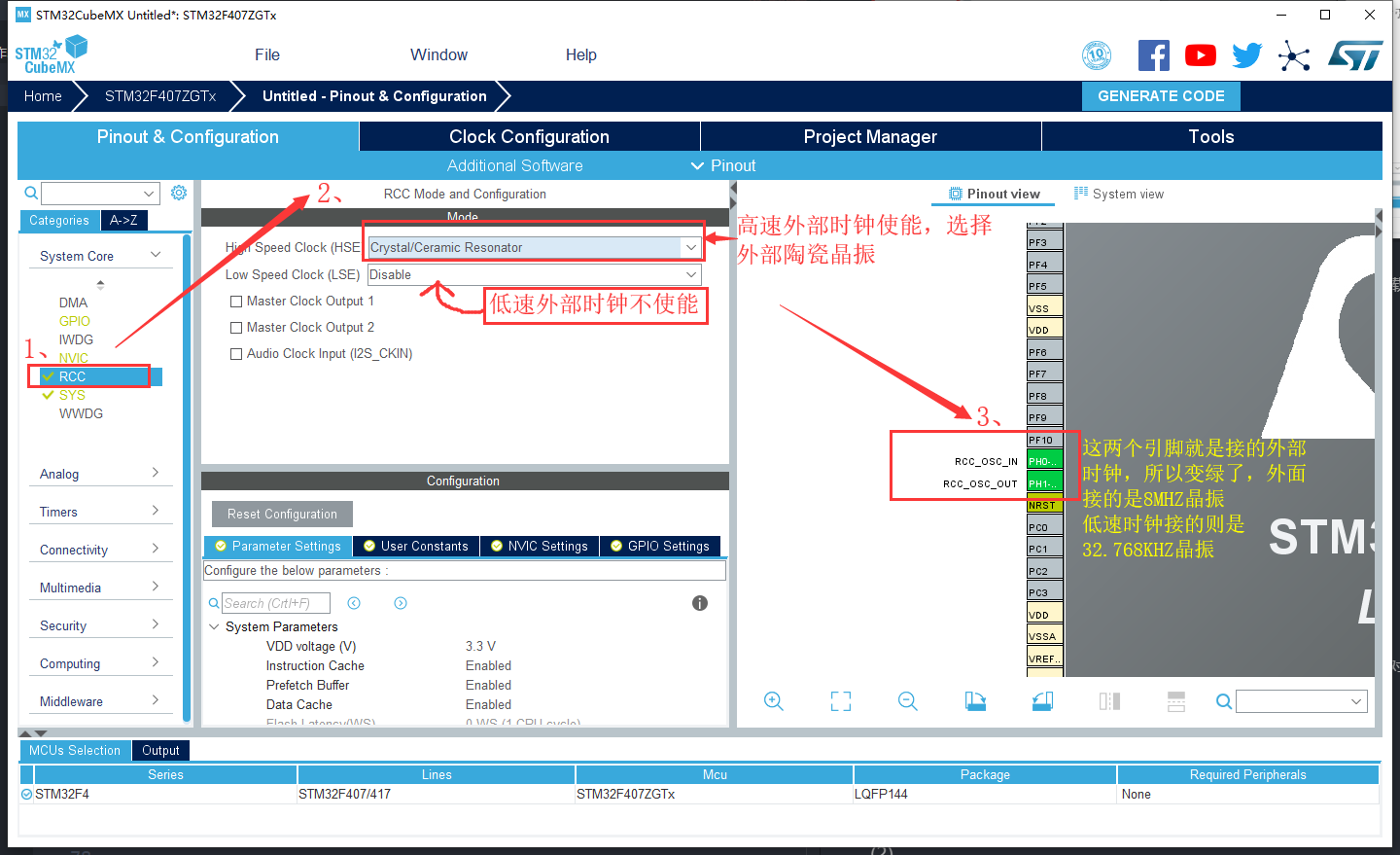The image size is (1400, 855).
Task: Click the STM32CubeMX logo
Action: [x=51, y=55]
